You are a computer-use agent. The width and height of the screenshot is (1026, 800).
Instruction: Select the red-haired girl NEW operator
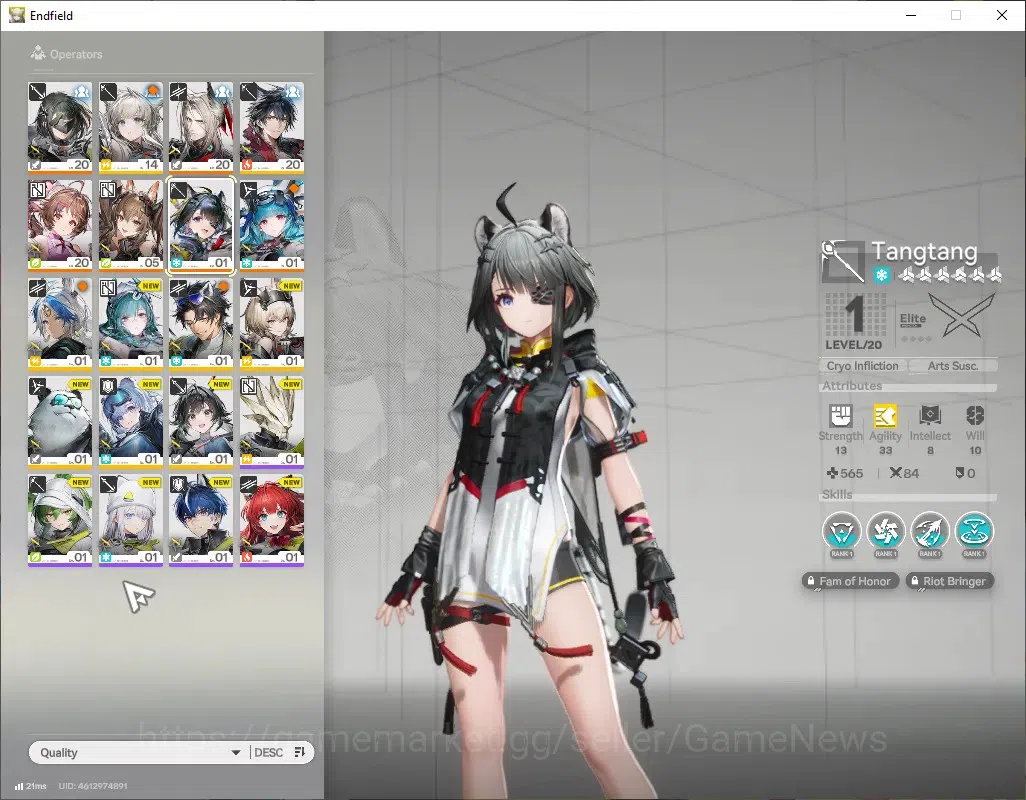pos(272,520)
